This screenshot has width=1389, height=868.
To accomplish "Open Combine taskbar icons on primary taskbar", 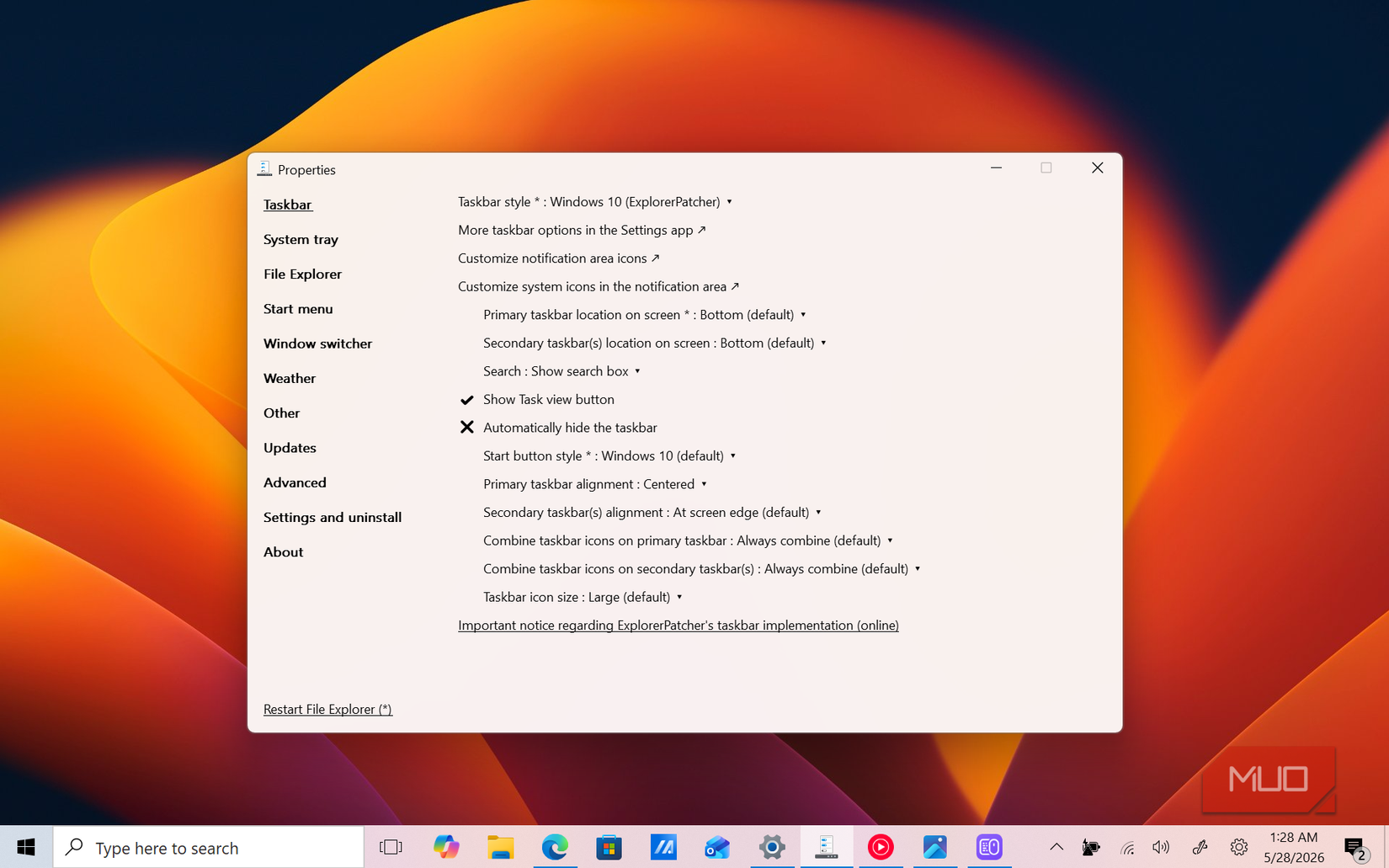I will [688, 541].
